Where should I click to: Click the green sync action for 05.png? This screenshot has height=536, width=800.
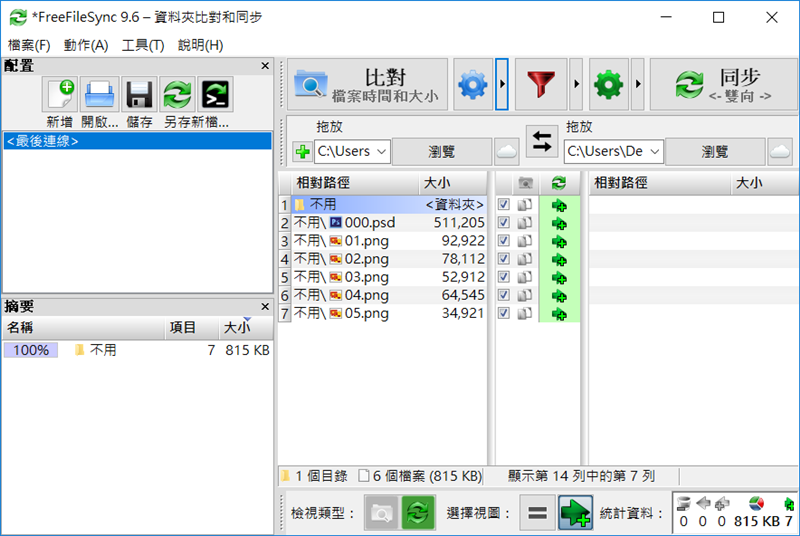(559, 314)
